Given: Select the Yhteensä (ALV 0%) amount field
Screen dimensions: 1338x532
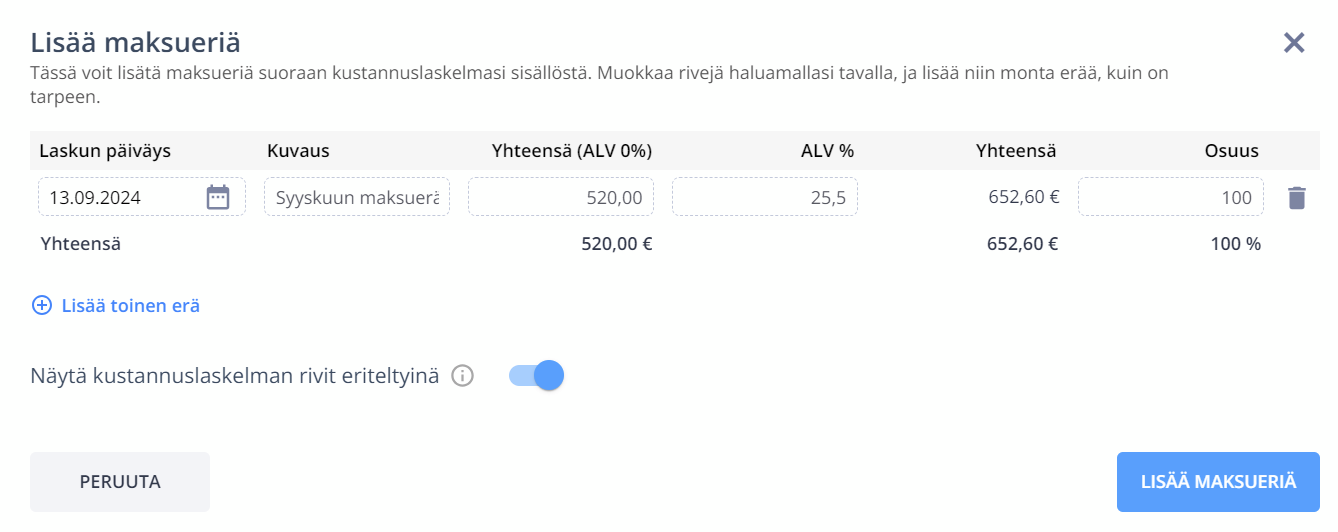Looking at the screenshot, I should 561,197.
